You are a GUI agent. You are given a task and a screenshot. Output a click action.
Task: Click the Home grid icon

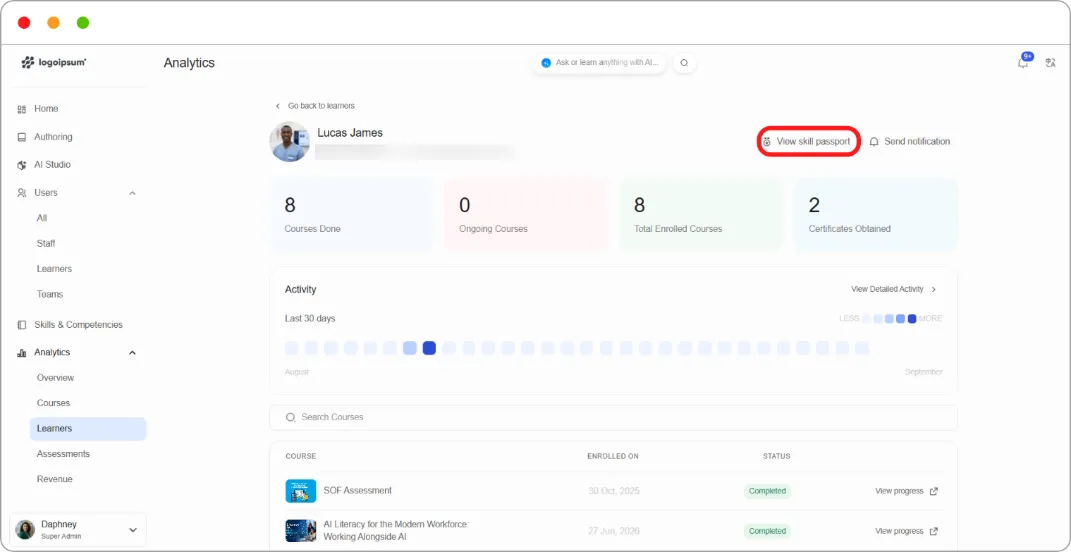pyautogui.click(x=22, y=109)
